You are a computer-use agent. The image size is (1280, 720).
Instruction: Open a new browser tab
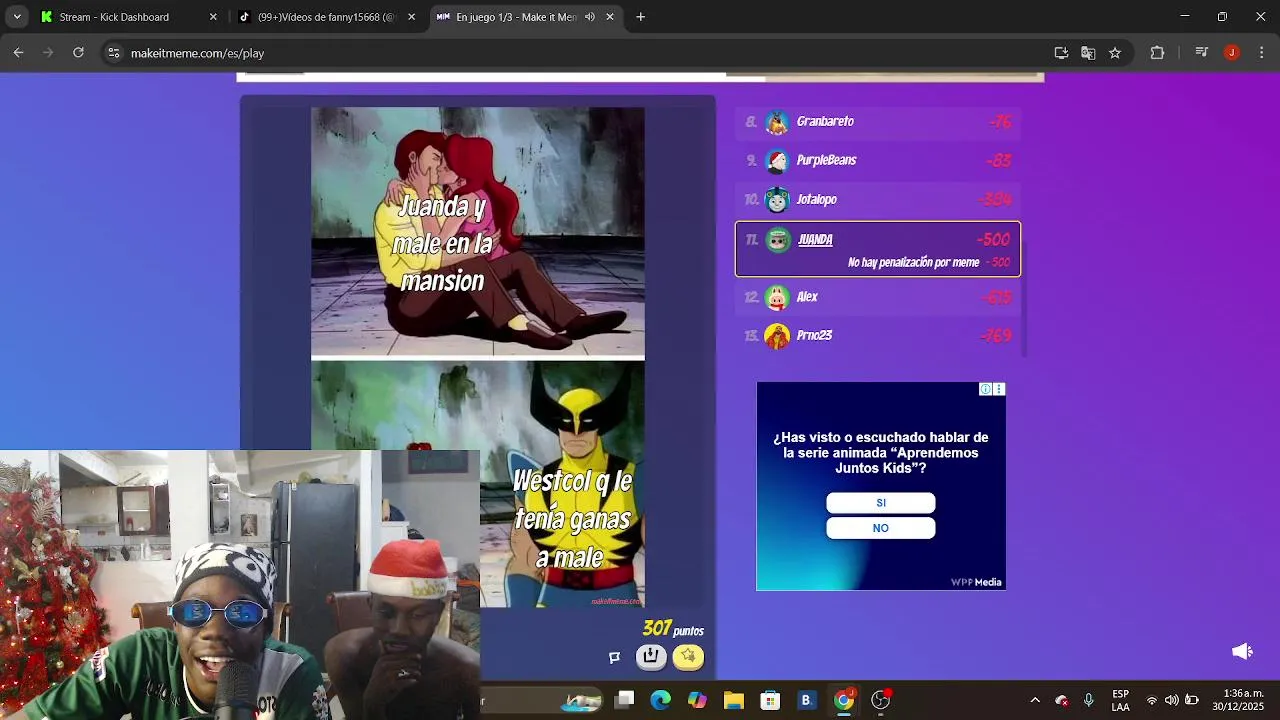coord(640,17)
